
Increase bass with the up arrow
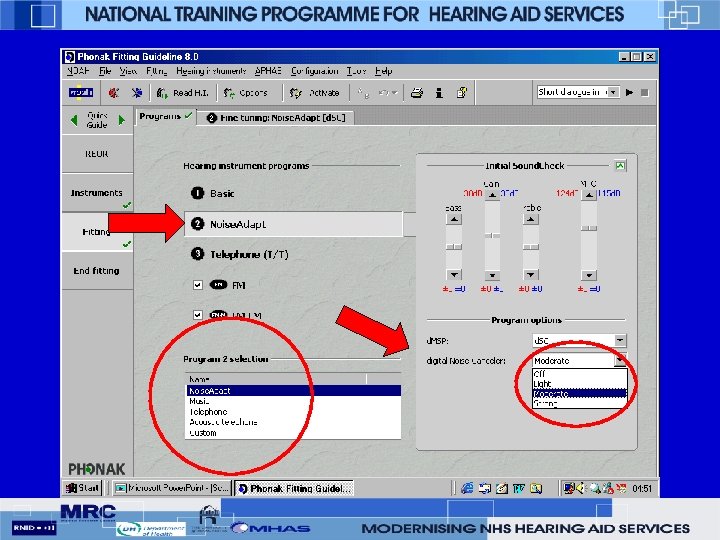tap(454, 219)
